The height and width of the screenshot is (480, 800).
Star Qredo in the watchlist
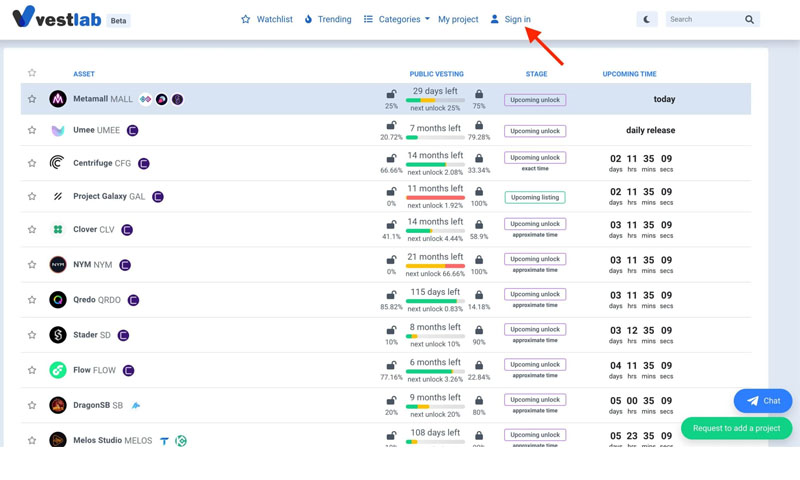pos(32,300)
